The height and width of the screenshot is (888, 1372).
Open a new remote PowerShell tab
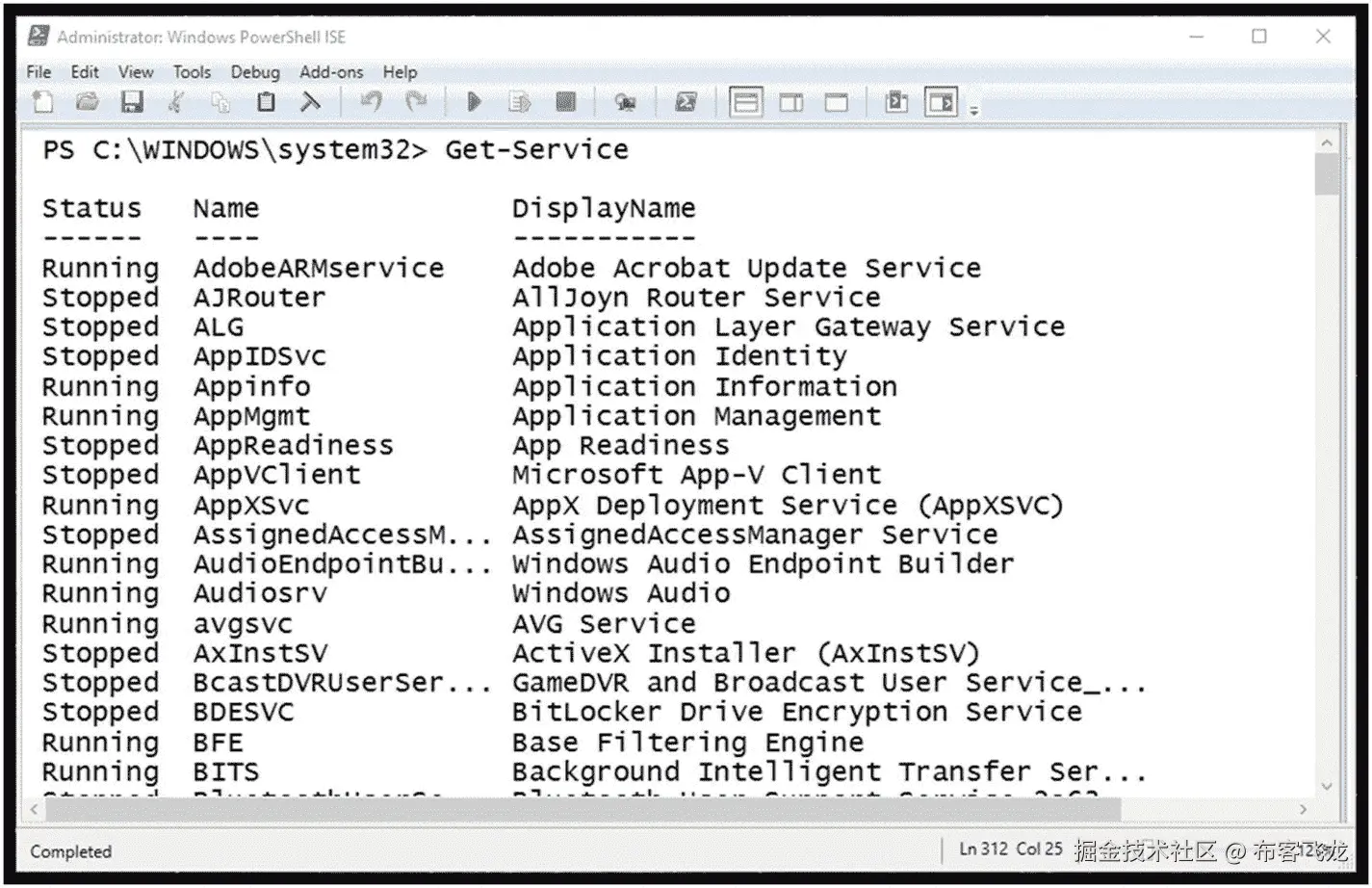click(626, 102)
